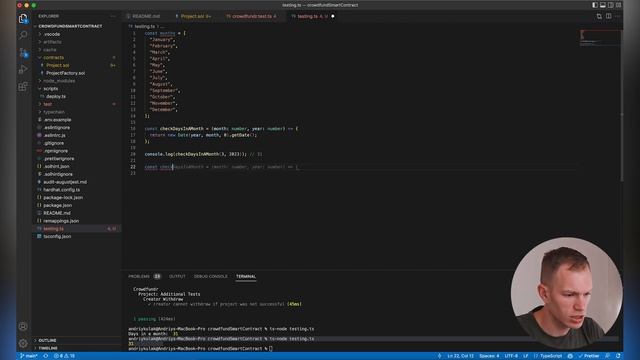This screenshot has width=640, height=360.
Task: Expand the Timeline section
Action: tap(77, 348)
